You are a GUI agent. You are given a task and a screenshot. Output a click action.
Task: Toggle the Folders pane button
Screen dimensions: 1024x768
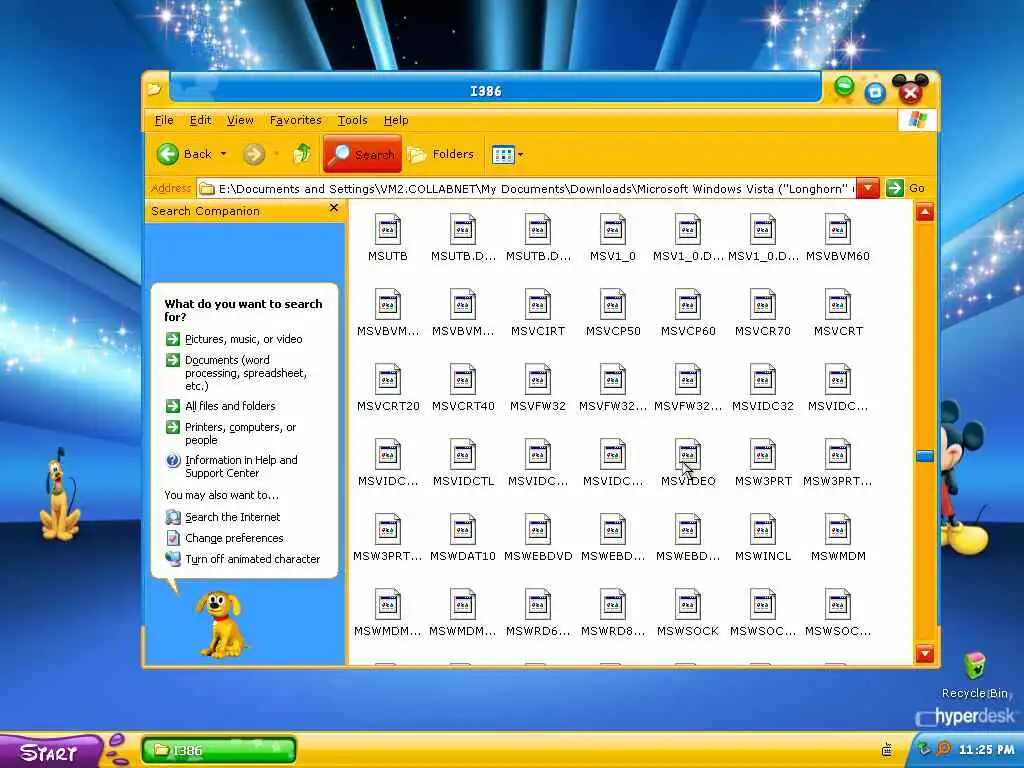tap(441, 154)
